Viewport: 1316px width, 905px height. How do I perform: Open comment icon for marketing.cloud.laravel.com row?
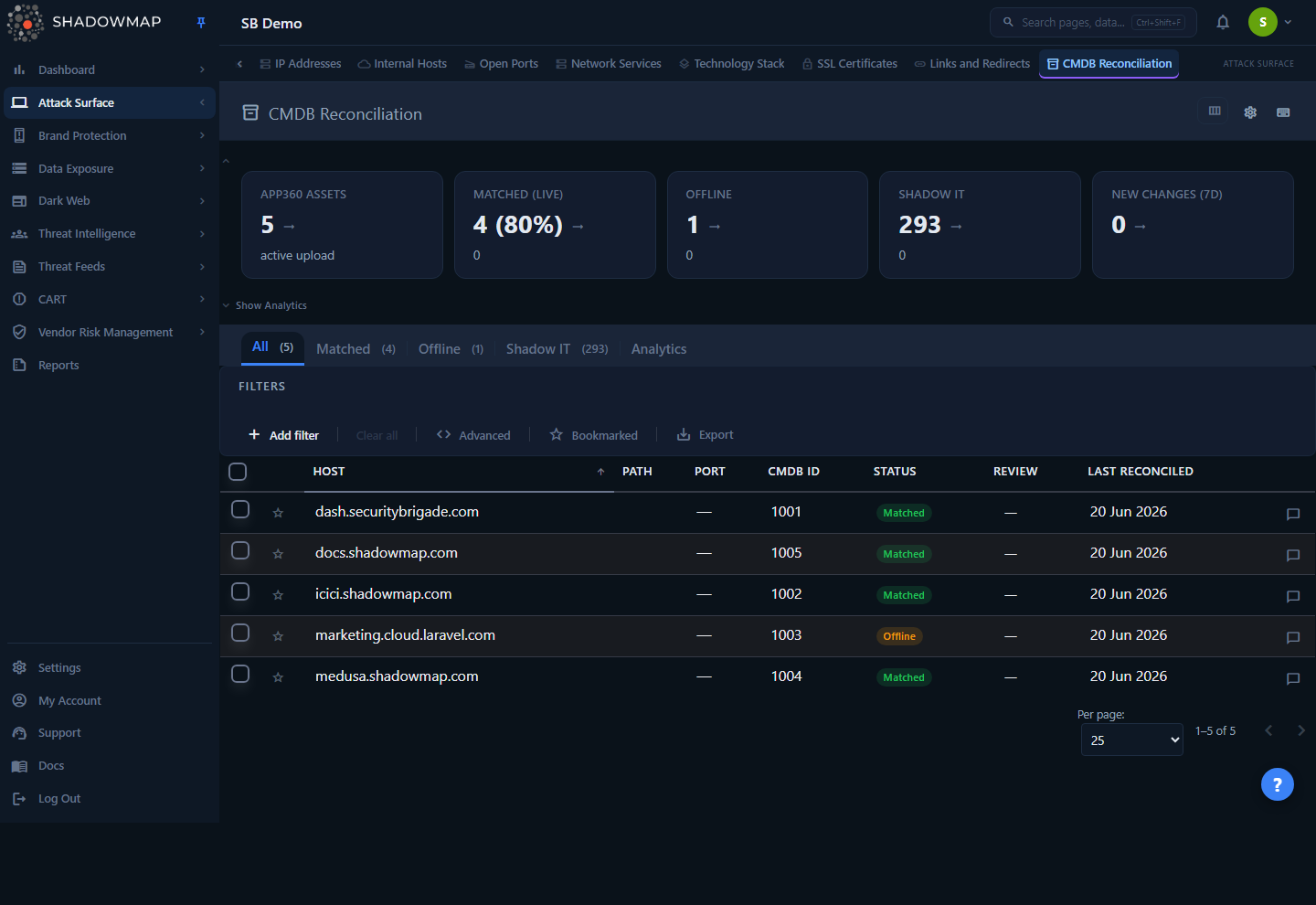(1293, 637)
